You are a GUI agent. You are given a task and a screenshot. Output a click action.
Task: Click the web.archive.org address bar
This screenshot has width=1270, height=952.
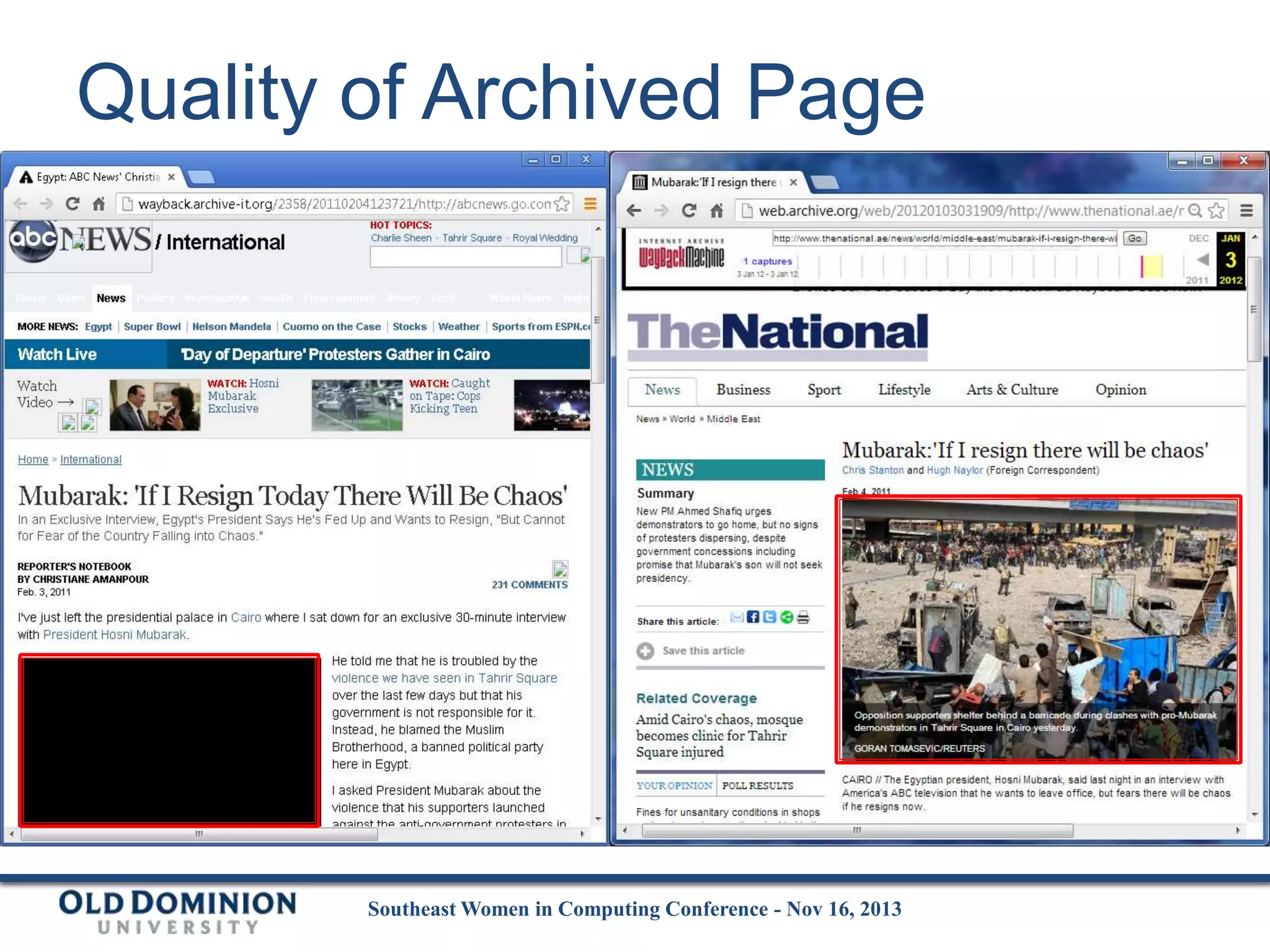click(x=982, y=211)
